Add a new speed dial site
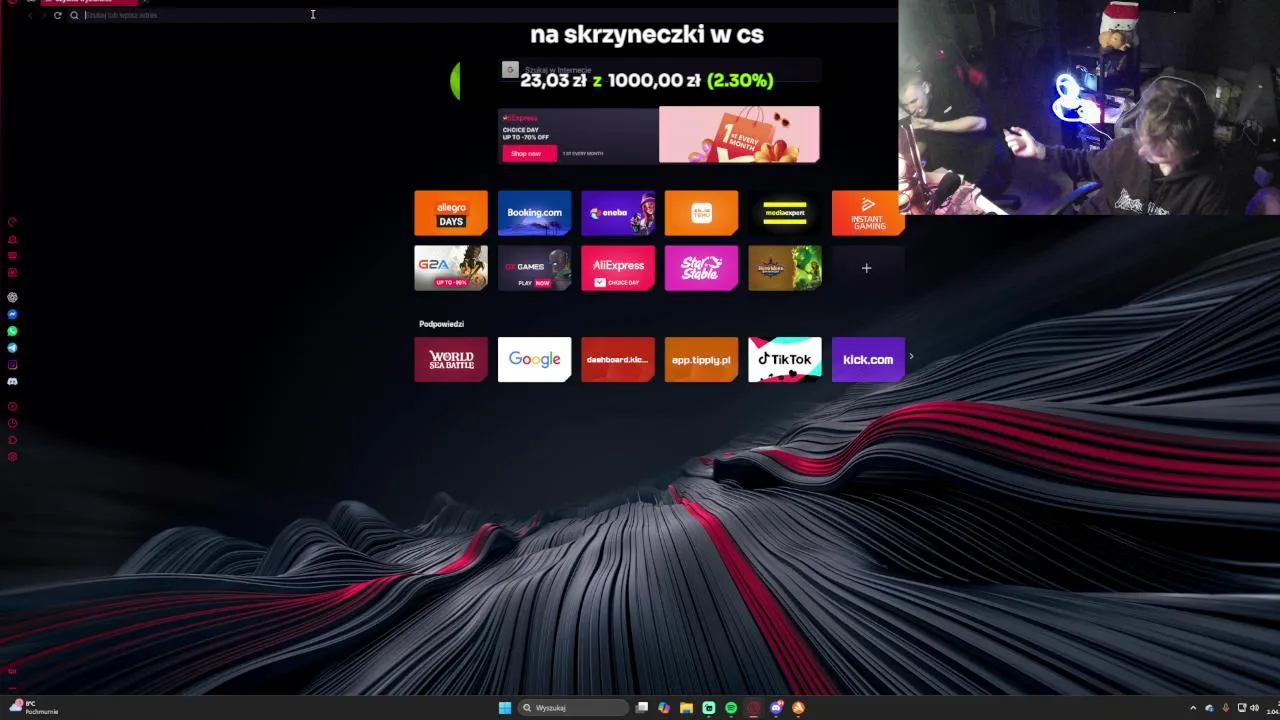1280x720 pixels. pyautogui.click(x=867, y=268)
